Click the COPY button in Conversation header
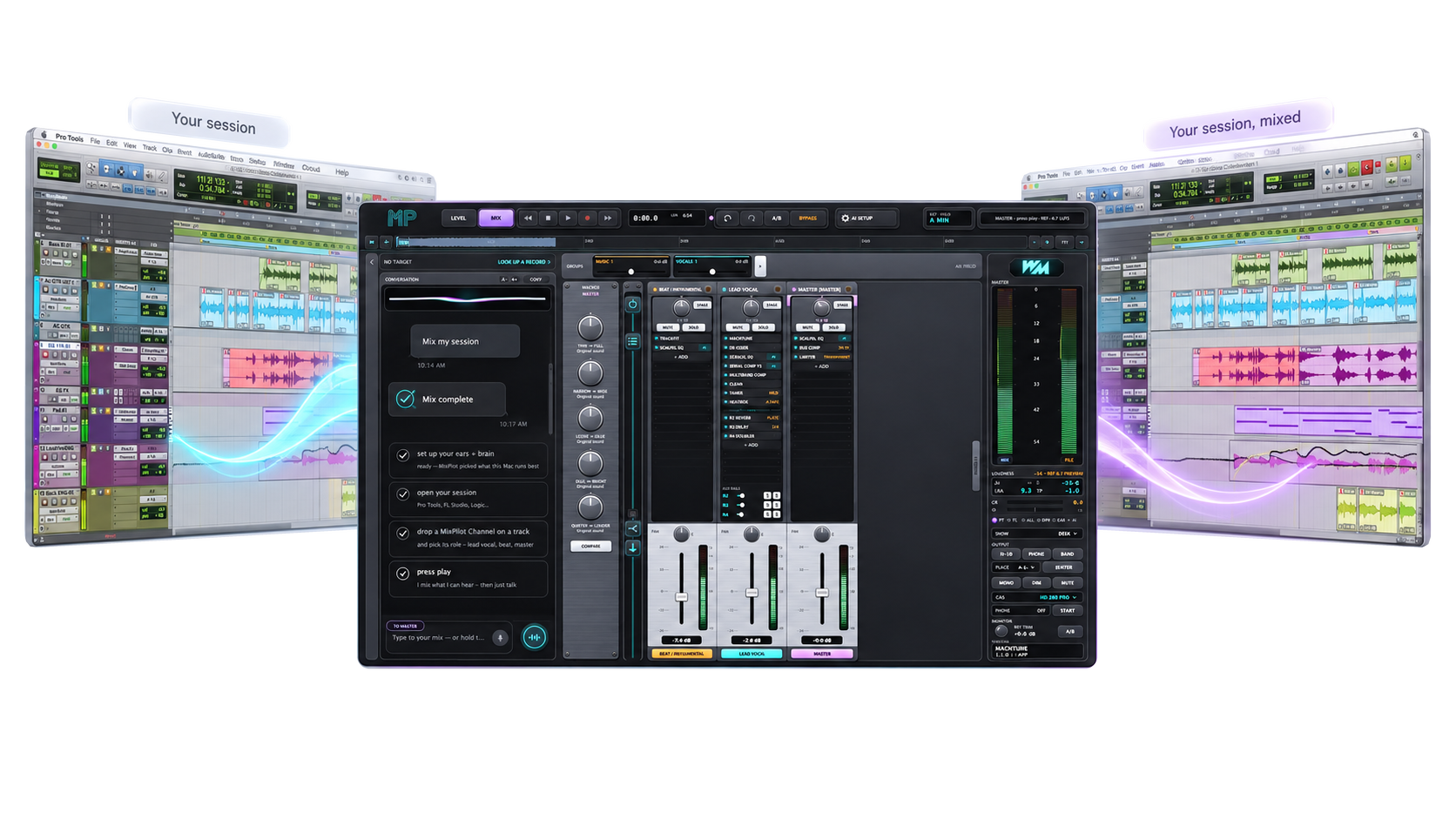The height and width of the screenshot is (819, 1456). 536,279
